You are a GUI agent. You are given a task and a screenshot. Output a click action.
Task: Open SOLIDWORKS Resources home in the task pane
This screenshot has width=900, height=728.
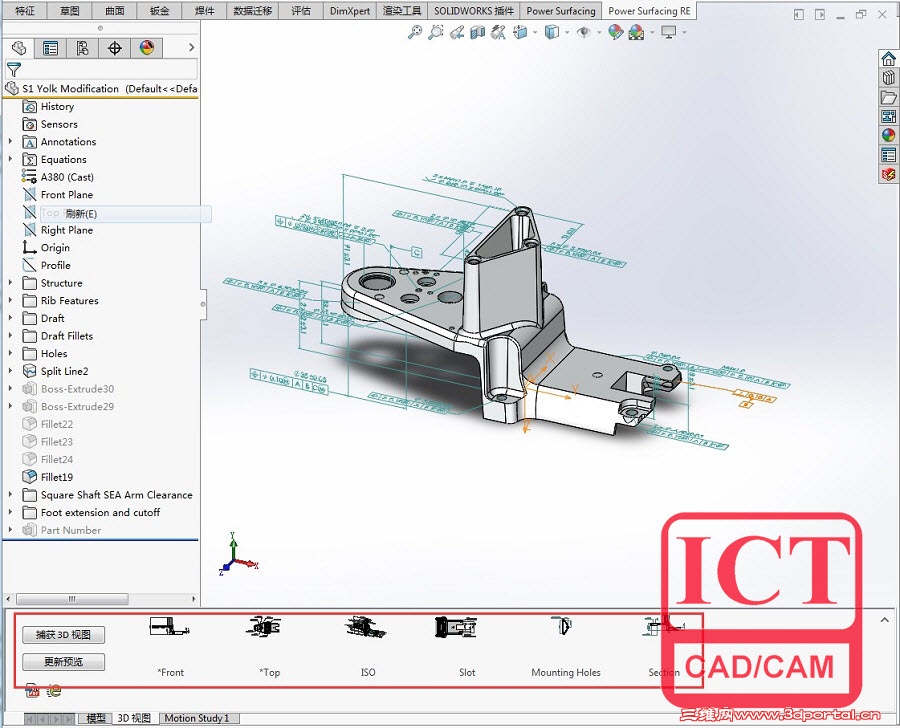(x=889, y=59)
